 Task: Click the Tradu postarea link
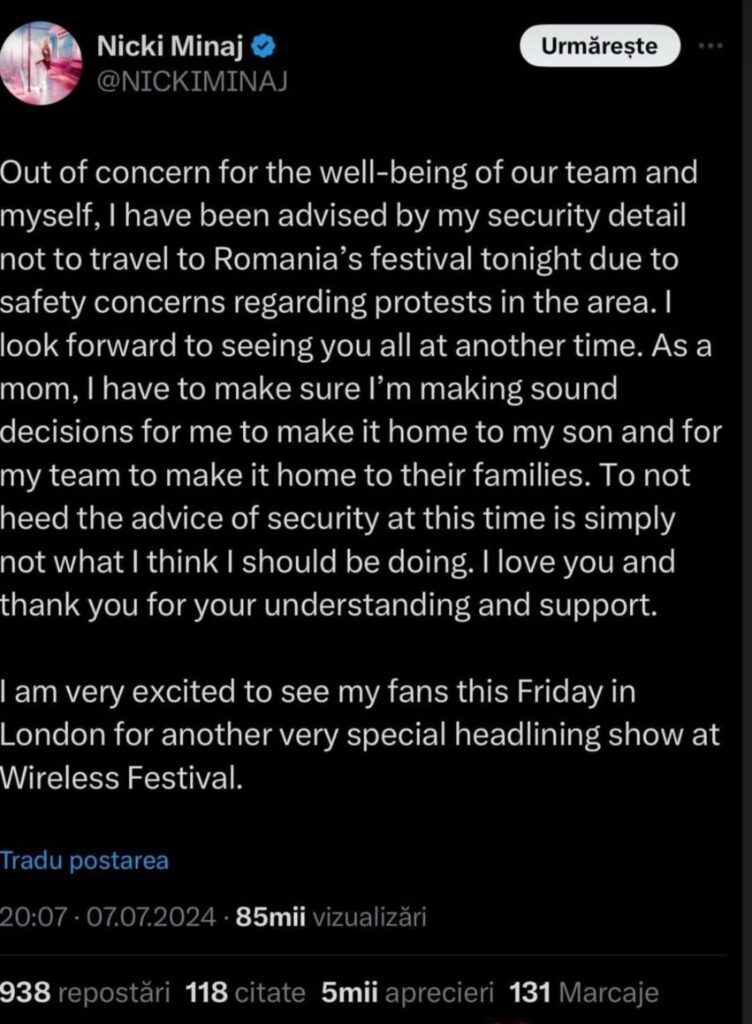click(x=85, y=860)
